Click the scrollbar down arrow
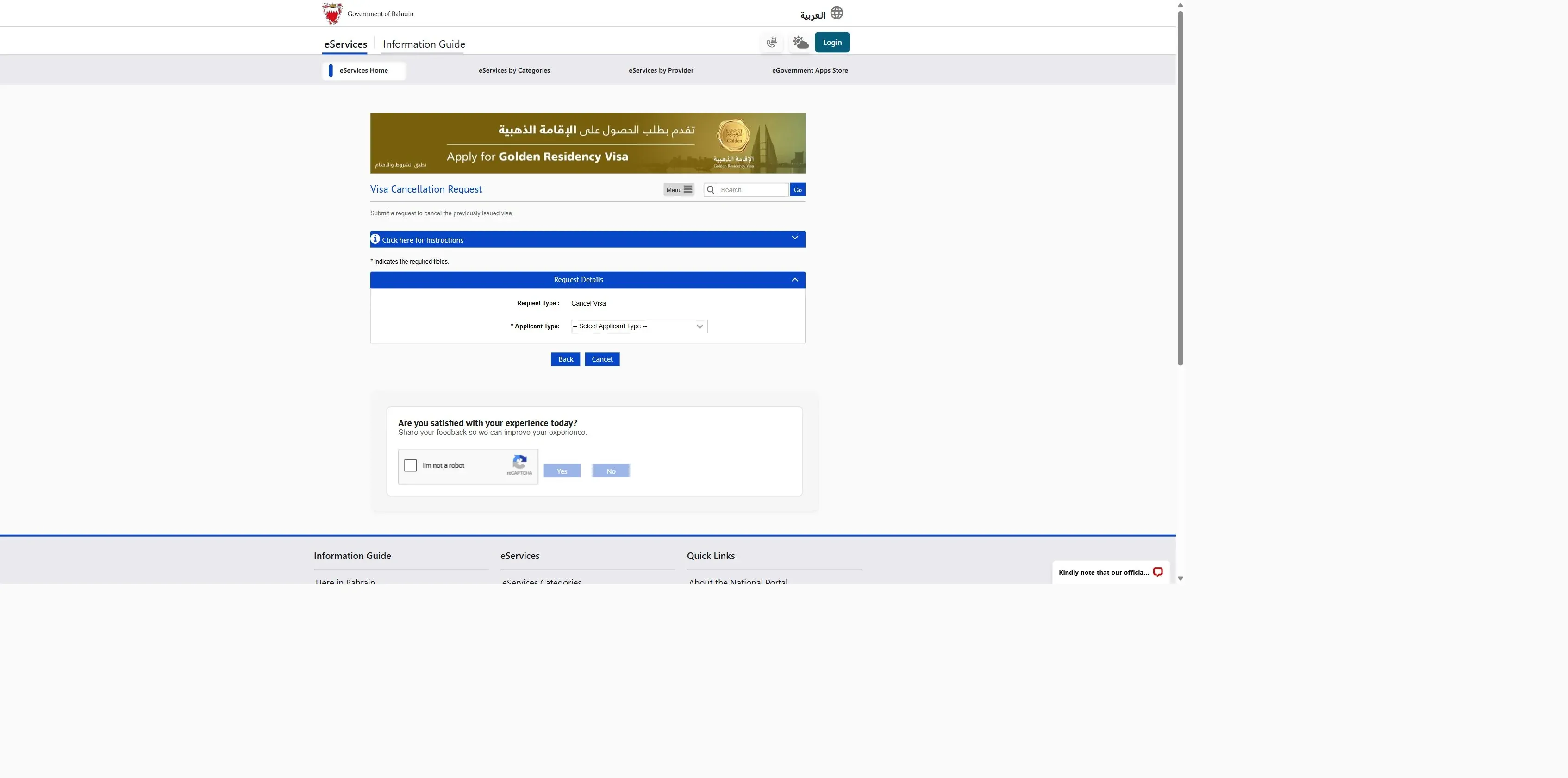This screenshot has width=1568, height=778. click(1180, 578)
